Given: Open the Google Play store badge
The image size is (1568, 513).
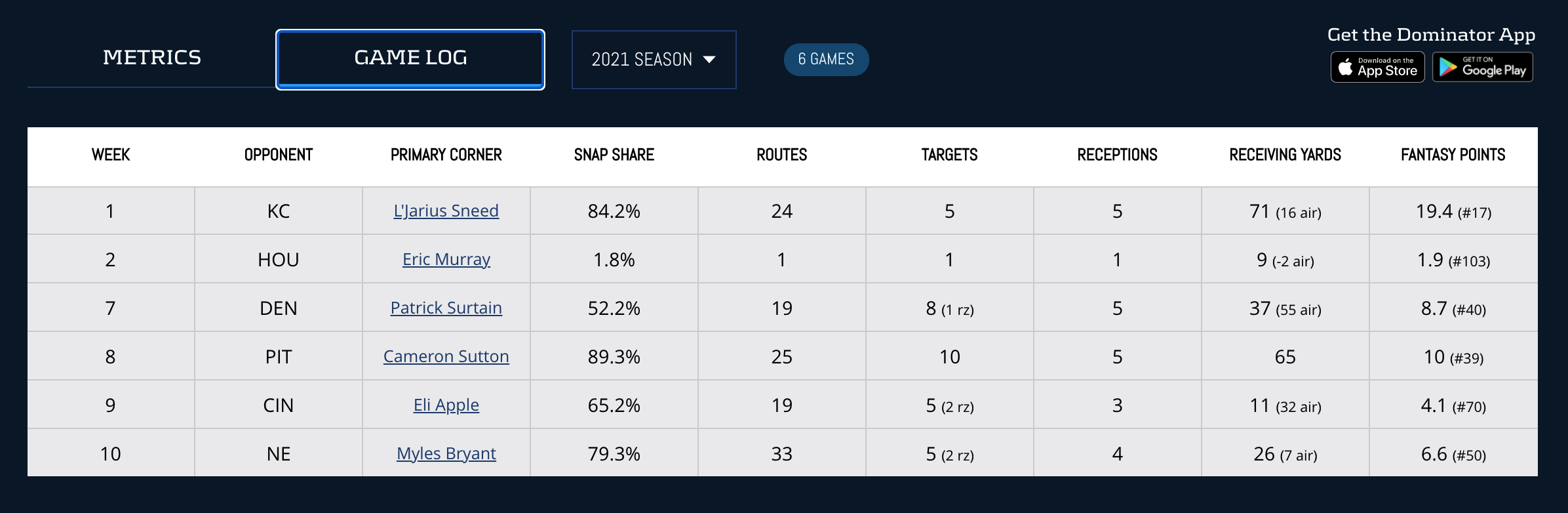Looking at the screenshot, I should click(1482, 67).
